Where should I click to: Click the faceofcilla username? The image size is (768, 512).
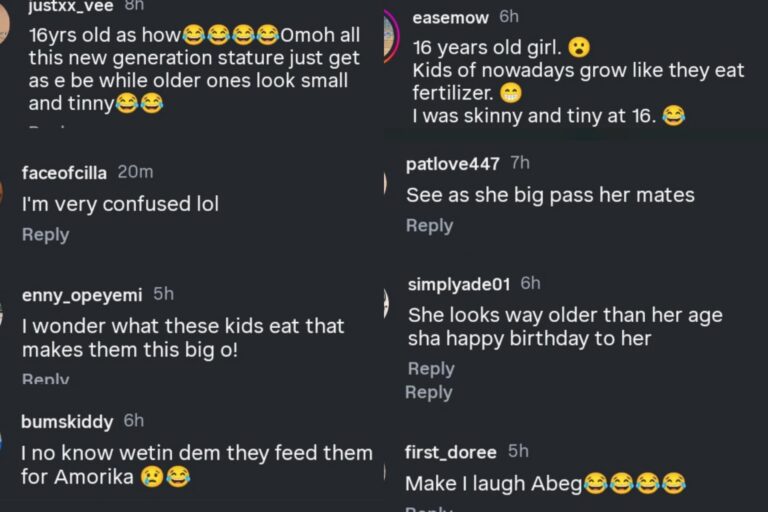65,172
